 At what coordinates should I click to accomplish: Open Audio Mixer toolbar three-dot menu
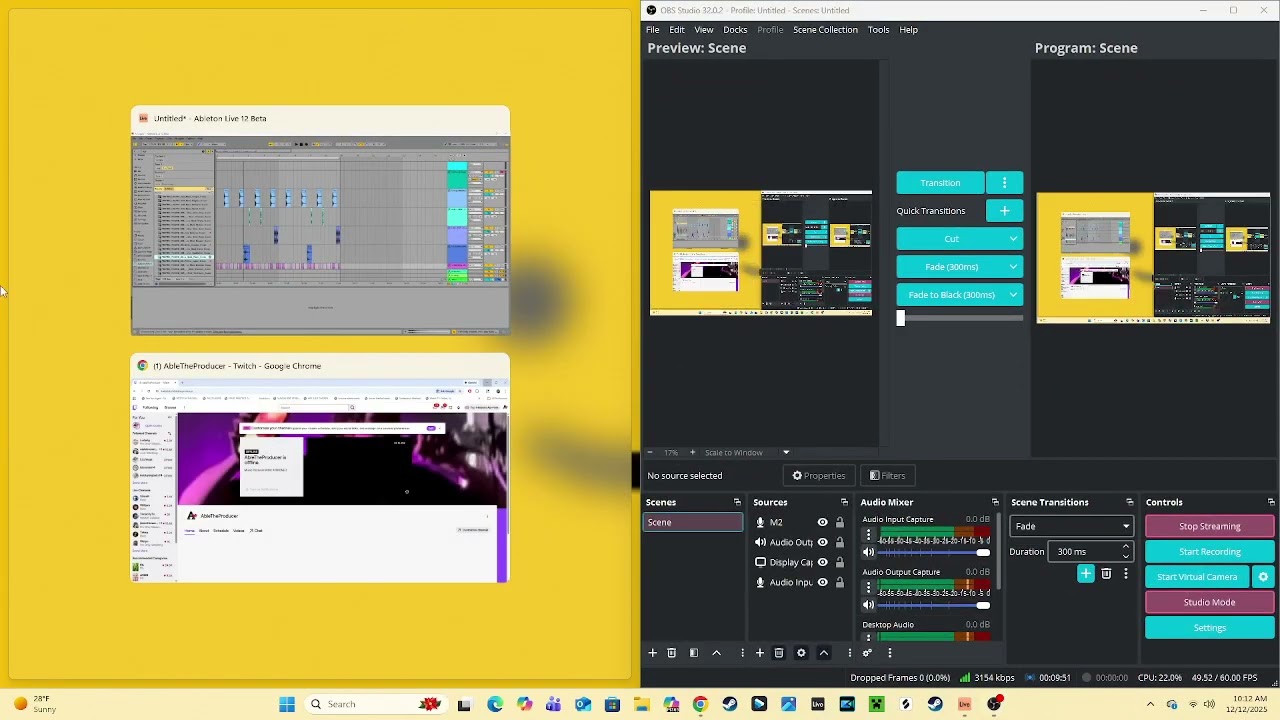(889, 653)
